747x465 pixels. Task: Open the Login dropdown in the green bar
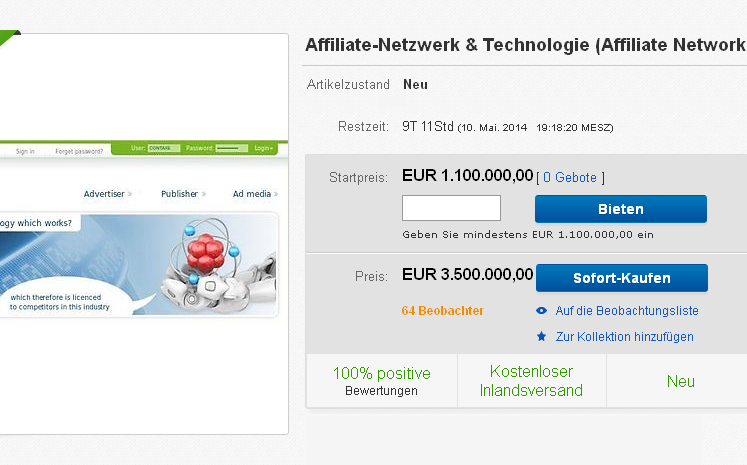coord(264,148)
